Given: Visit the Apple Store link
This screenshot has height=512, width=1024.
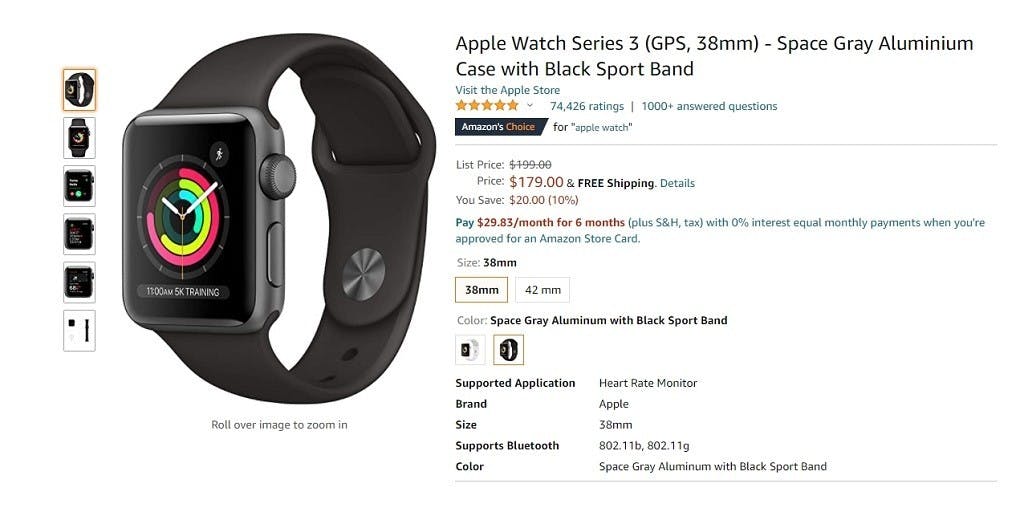Looking at the screenshot, I should [507, 90].
